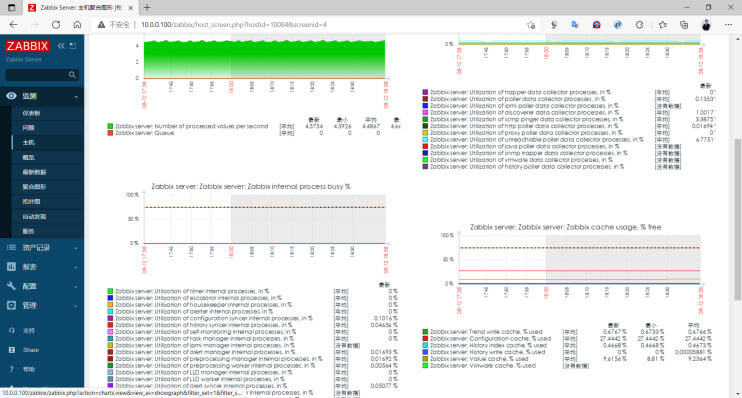The image size is (742, 398).
Task: Reload page with browser refresh icon
Action: 56,25
